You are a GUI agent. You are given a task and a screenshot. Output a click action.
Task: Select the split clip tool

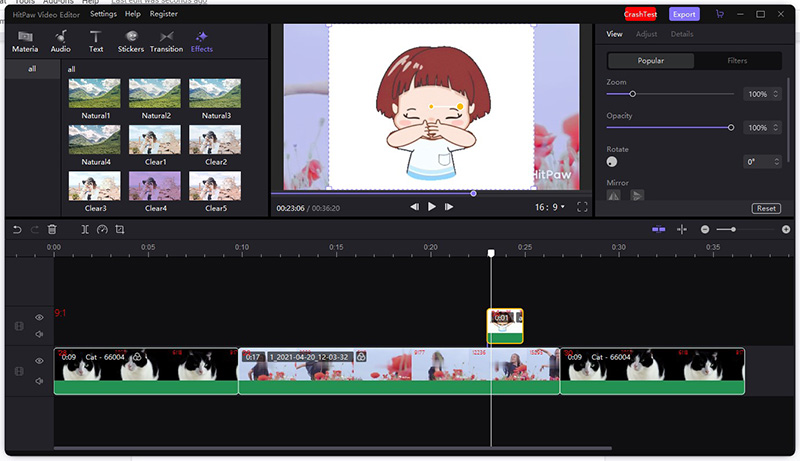pos(85,229)
